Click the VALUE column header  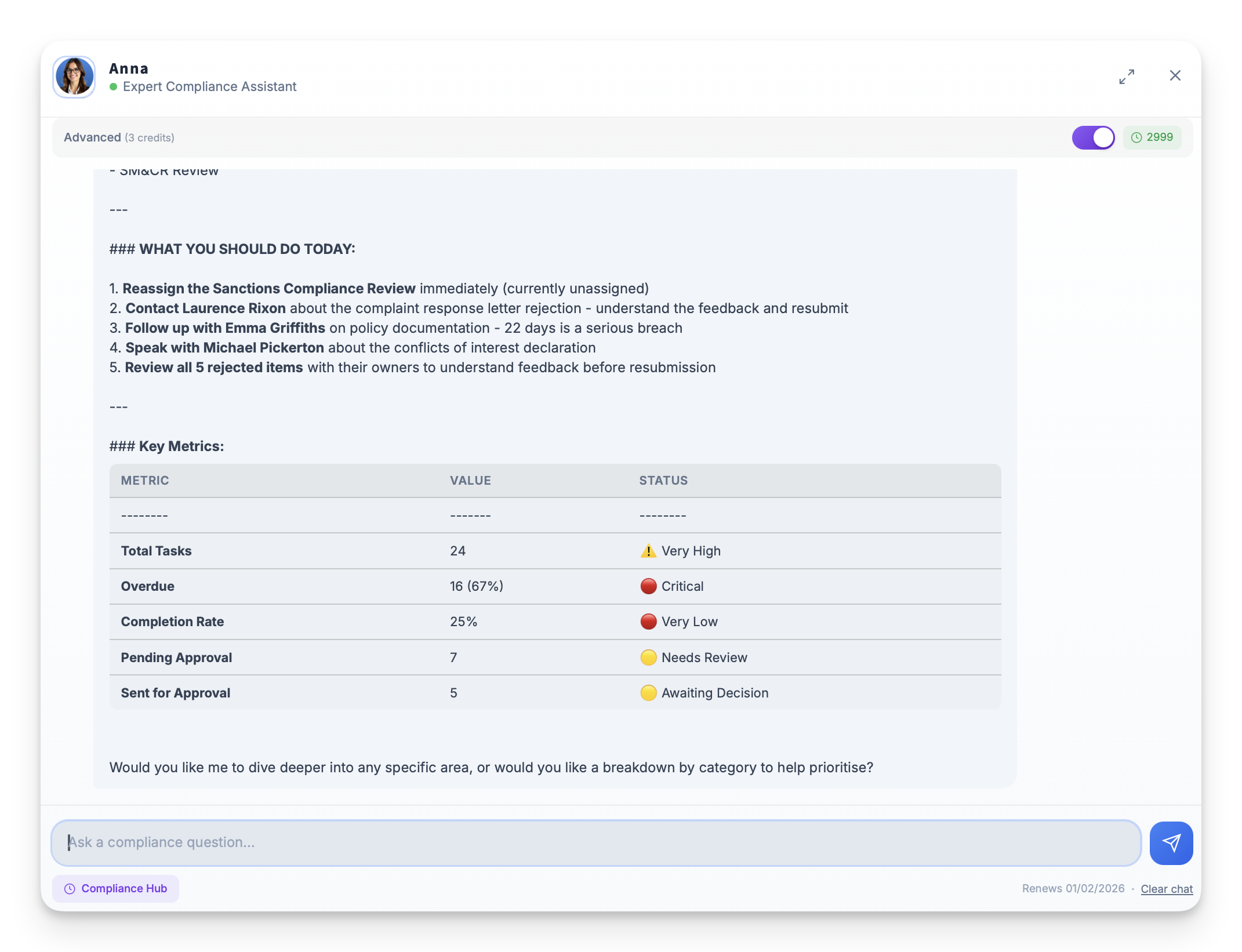click(470, 480)
